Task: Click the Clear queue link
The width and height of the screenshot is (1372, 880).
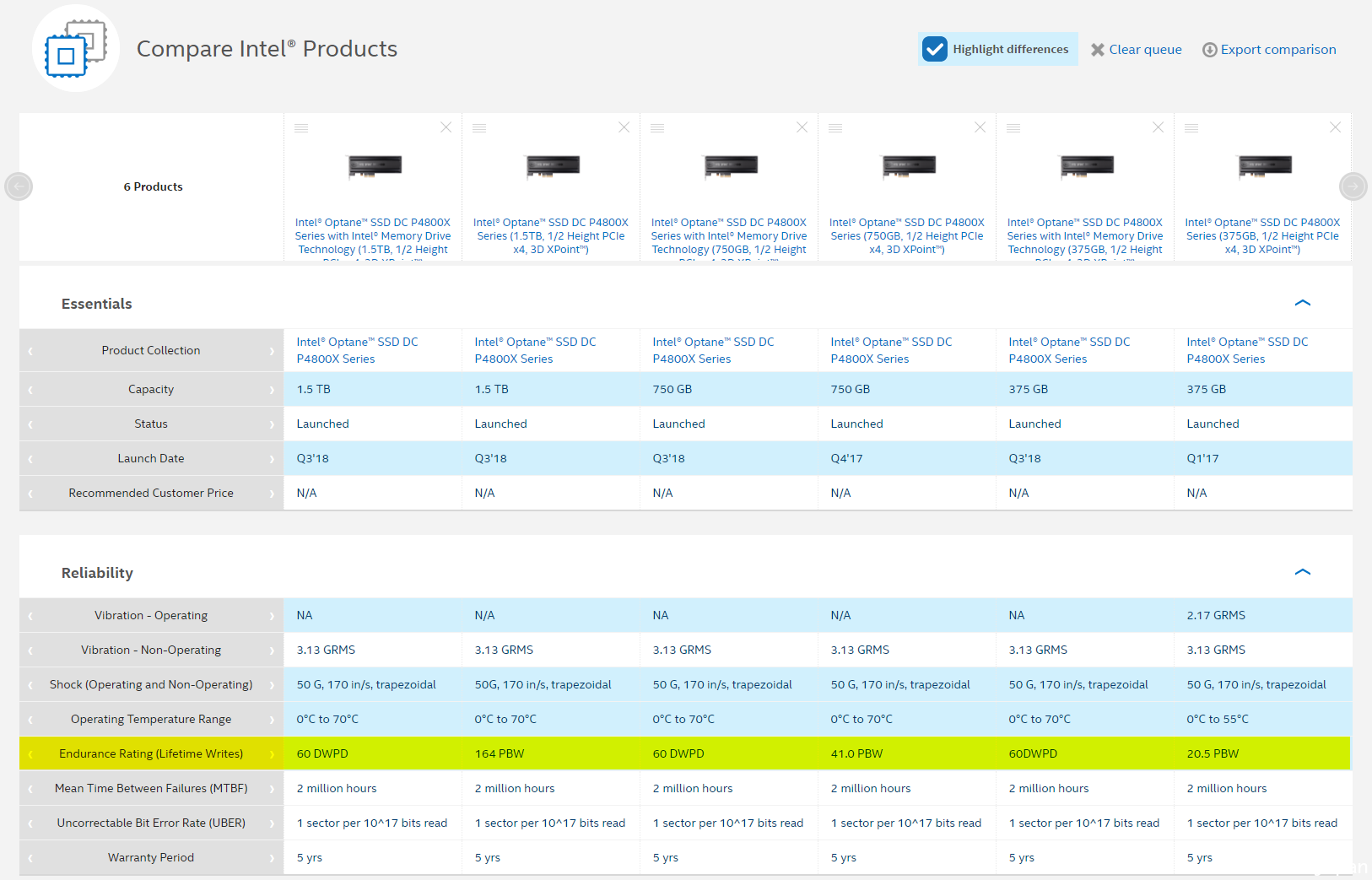Action: tap(1136, 50)
